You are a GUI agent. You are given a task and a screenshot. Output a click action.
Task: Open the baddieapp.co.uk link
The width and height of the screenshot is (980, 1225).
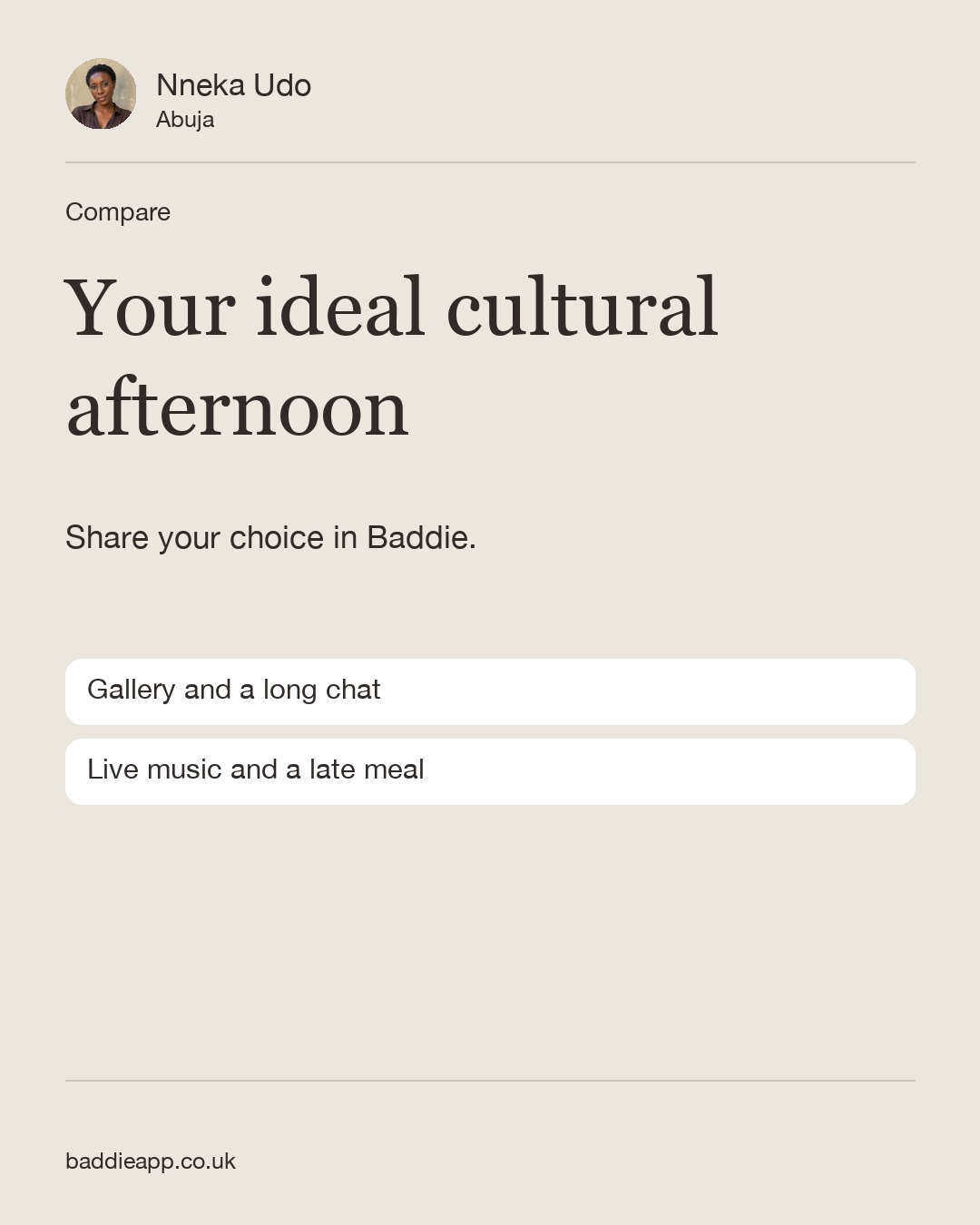[x=151, y=1161]
